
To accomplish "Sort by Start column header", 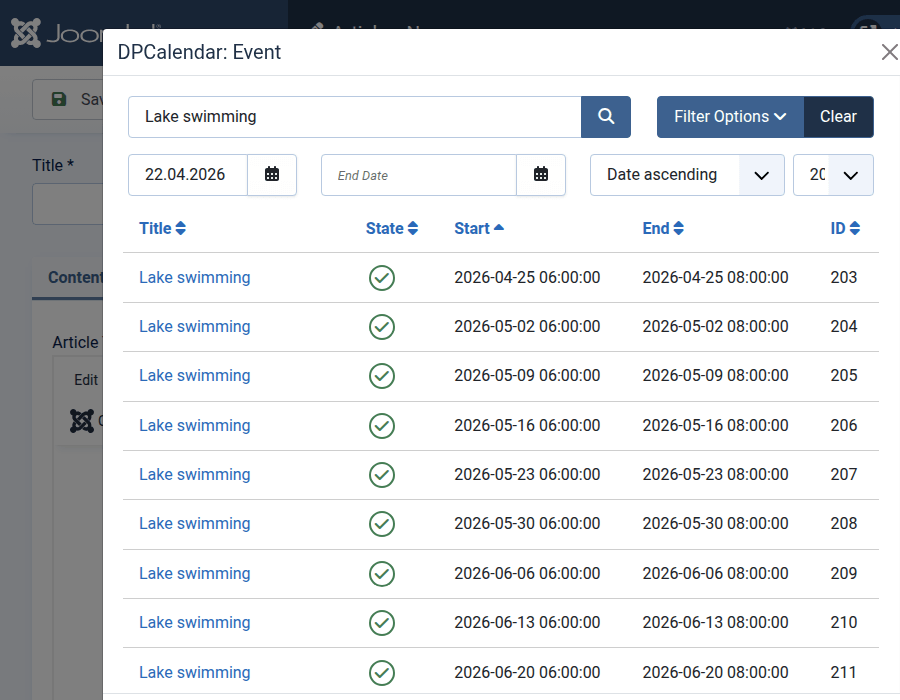I will (478, 228).
